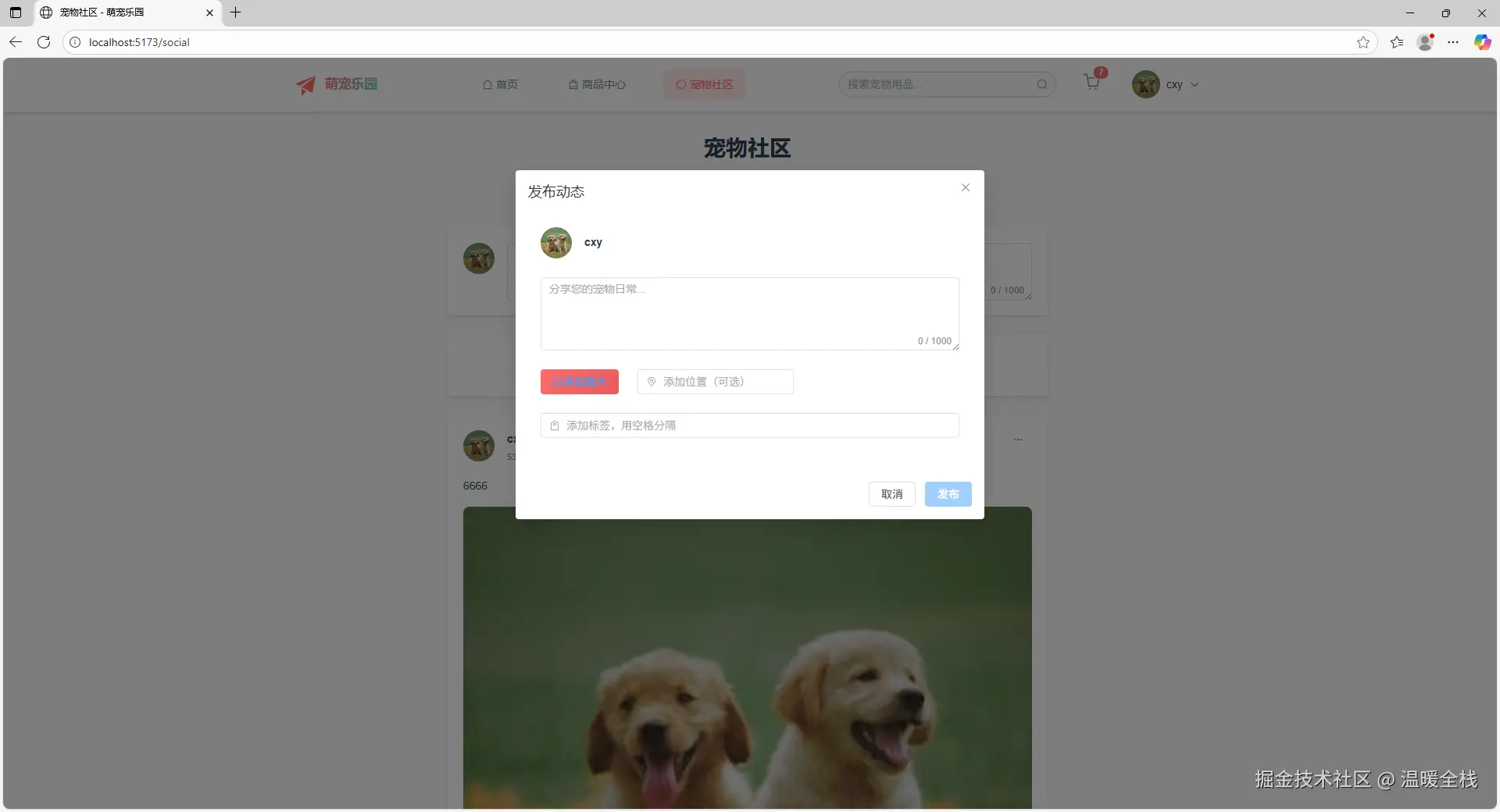Select the 宠物社区 navigation item

pos(705,84)
